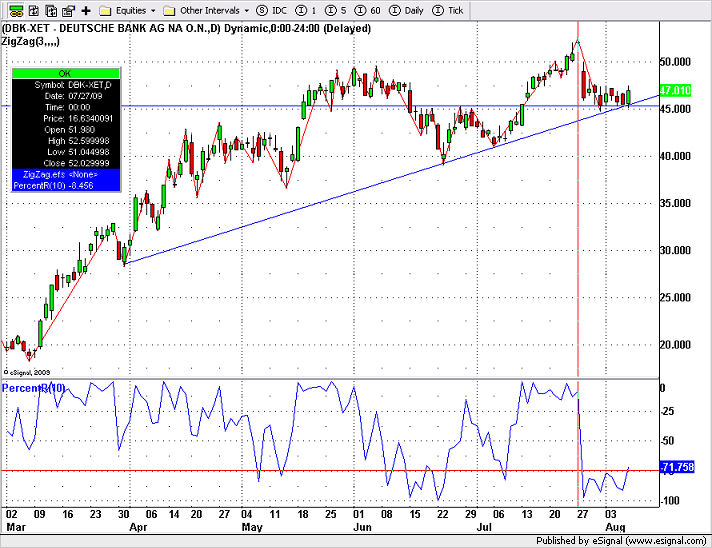Click the IDC symbol button
The height and width of the screenshot is (548, 712).
click(x=272, y=10)
